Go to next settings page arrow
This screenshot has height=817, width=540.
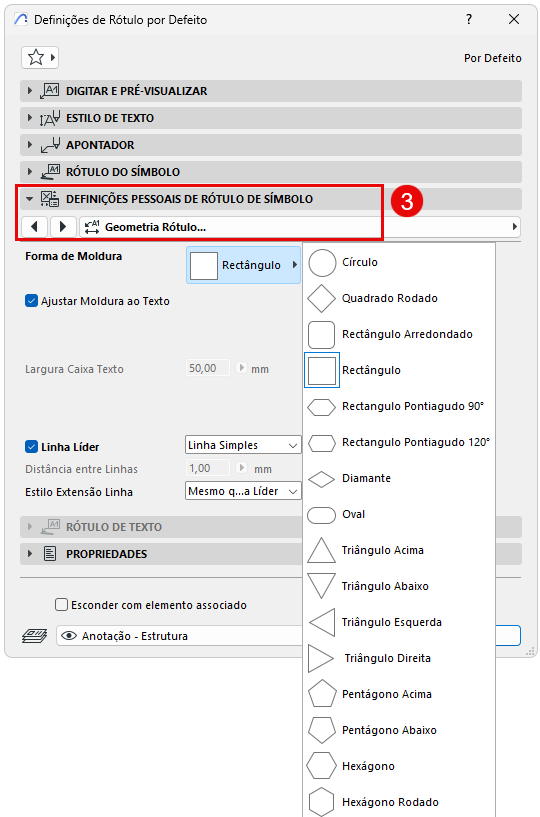tap(63, 227)
